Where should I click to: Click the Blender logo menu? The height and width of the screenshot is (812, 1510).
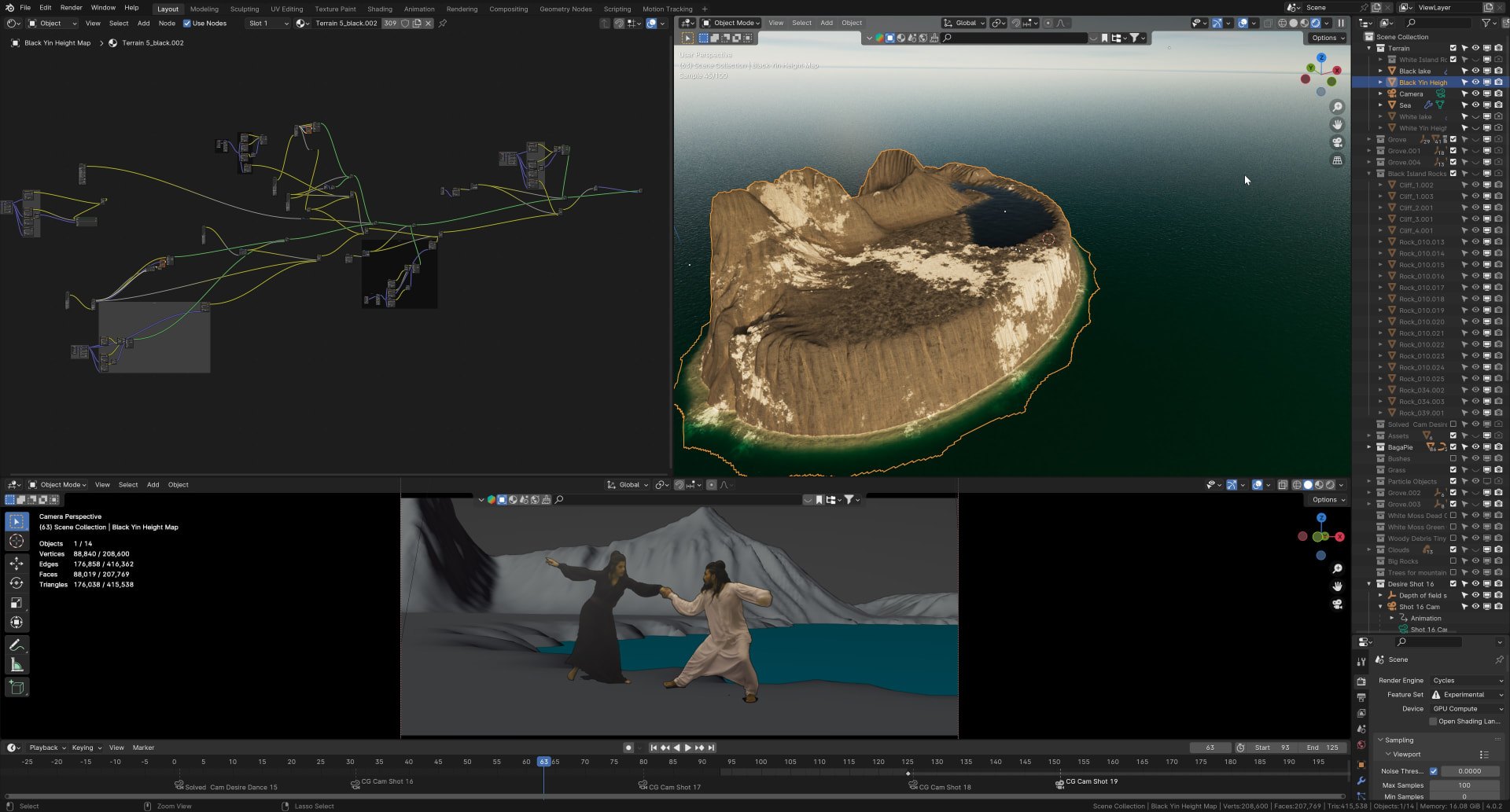point(9,8)
